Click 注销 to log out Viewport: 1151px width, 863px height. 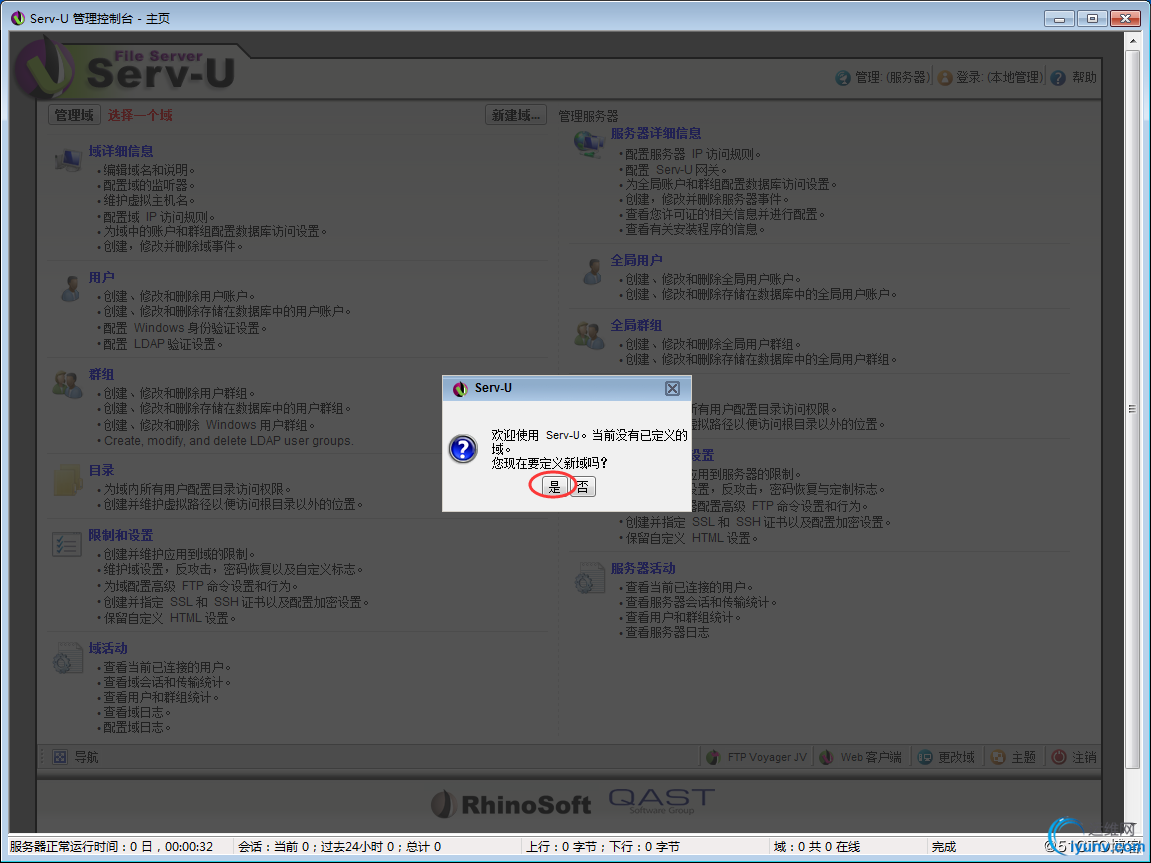[1084, 757]
